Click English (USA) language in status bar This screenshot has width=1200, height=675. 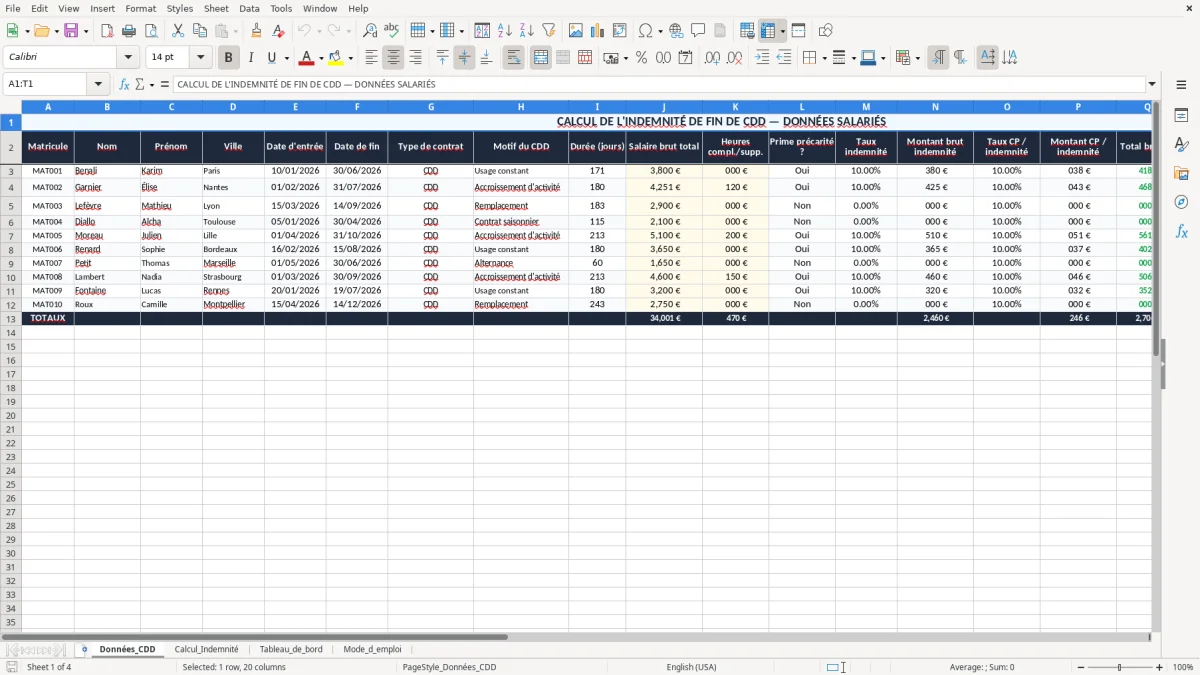pos(691,667)
